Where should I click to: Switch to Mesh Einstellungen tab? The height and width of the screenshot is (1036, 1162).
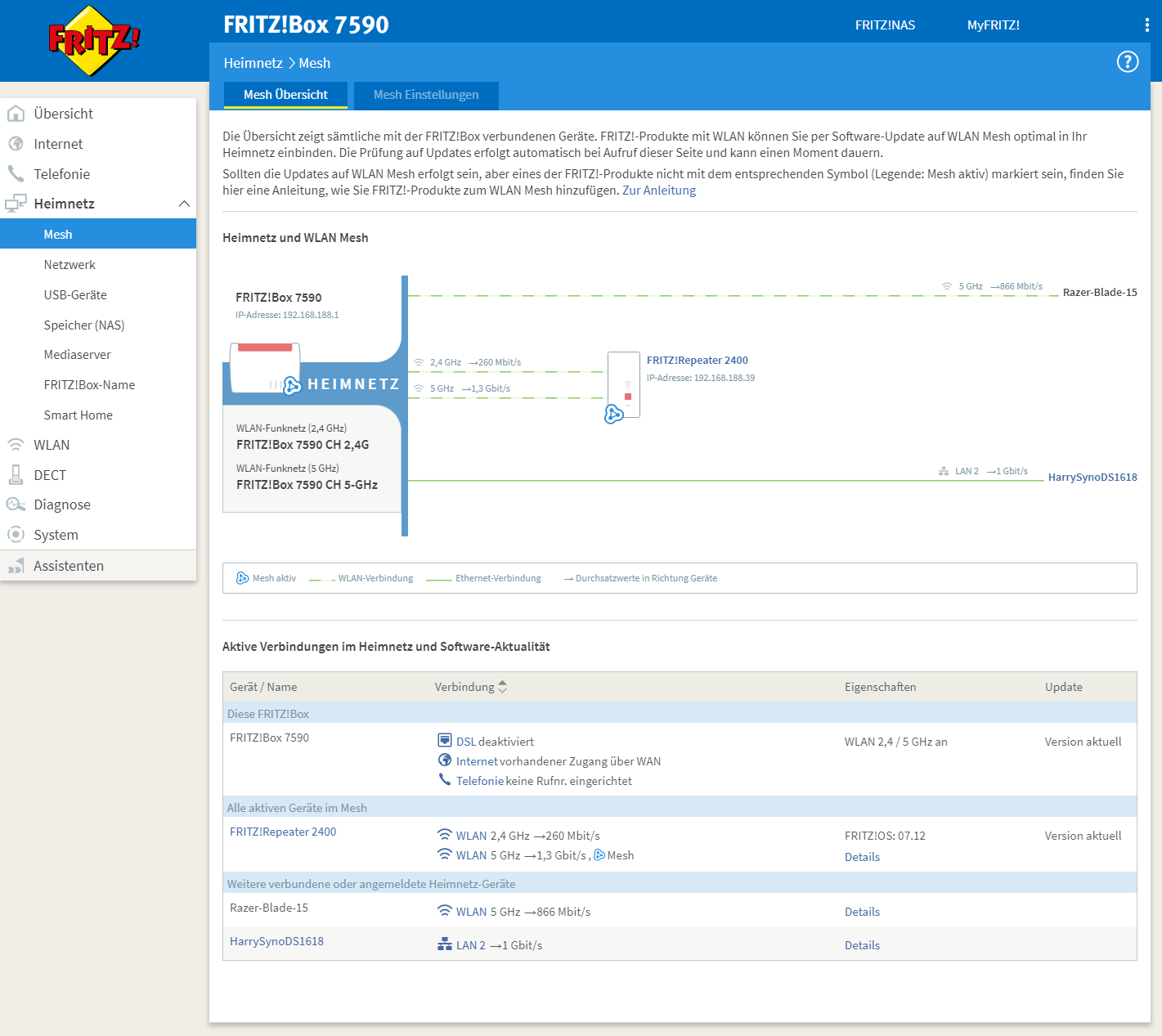point(426,95)
